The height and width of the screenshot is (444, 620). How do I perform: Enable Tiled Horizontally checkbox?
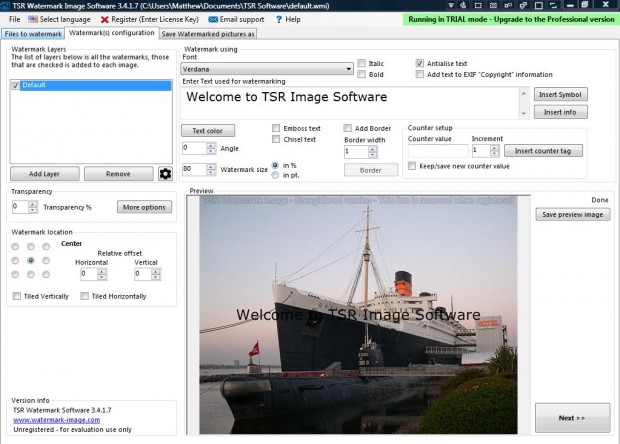pos(84,296)
